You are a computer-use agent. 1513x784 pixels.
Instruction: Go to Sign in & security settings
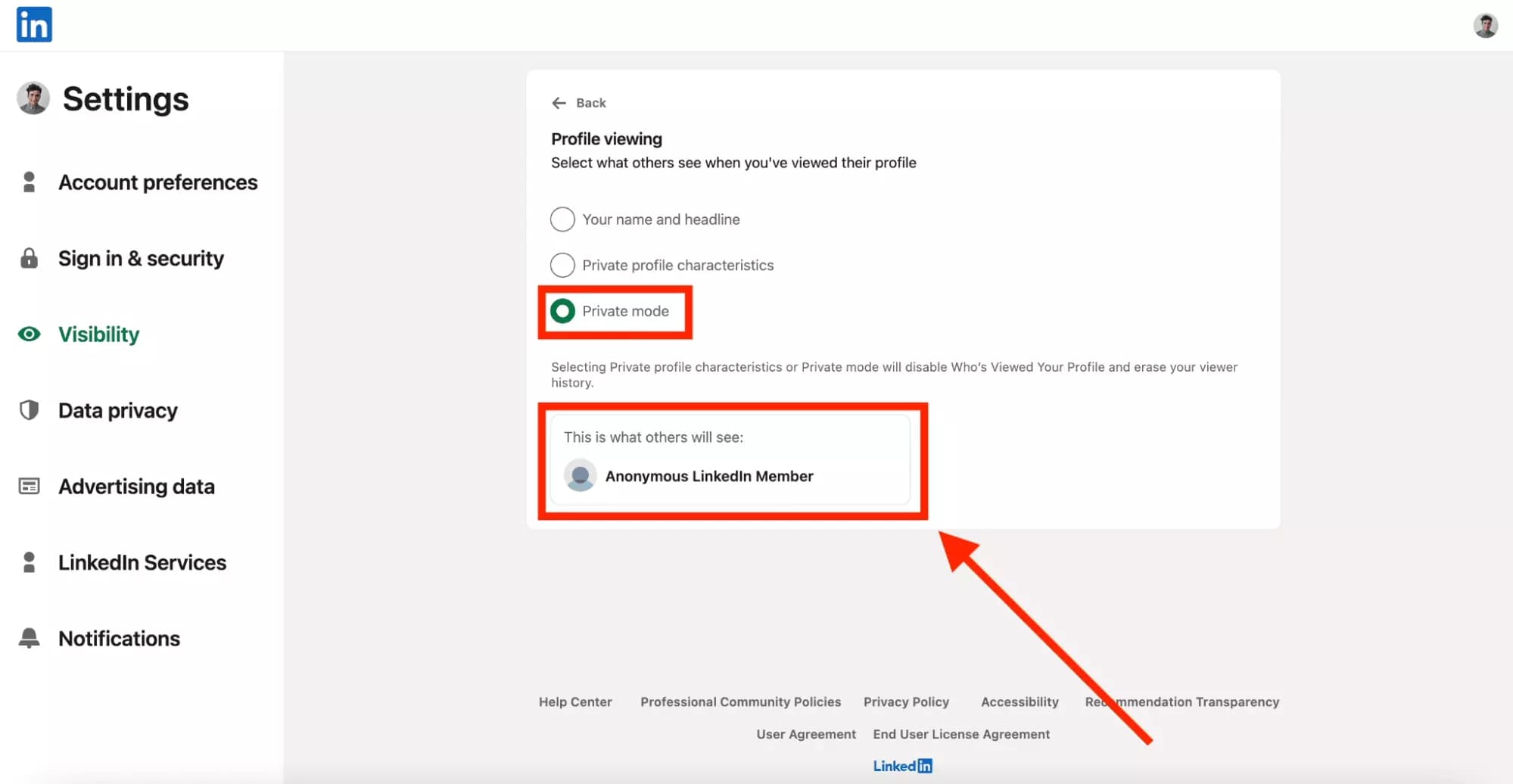tap(141, 258)
